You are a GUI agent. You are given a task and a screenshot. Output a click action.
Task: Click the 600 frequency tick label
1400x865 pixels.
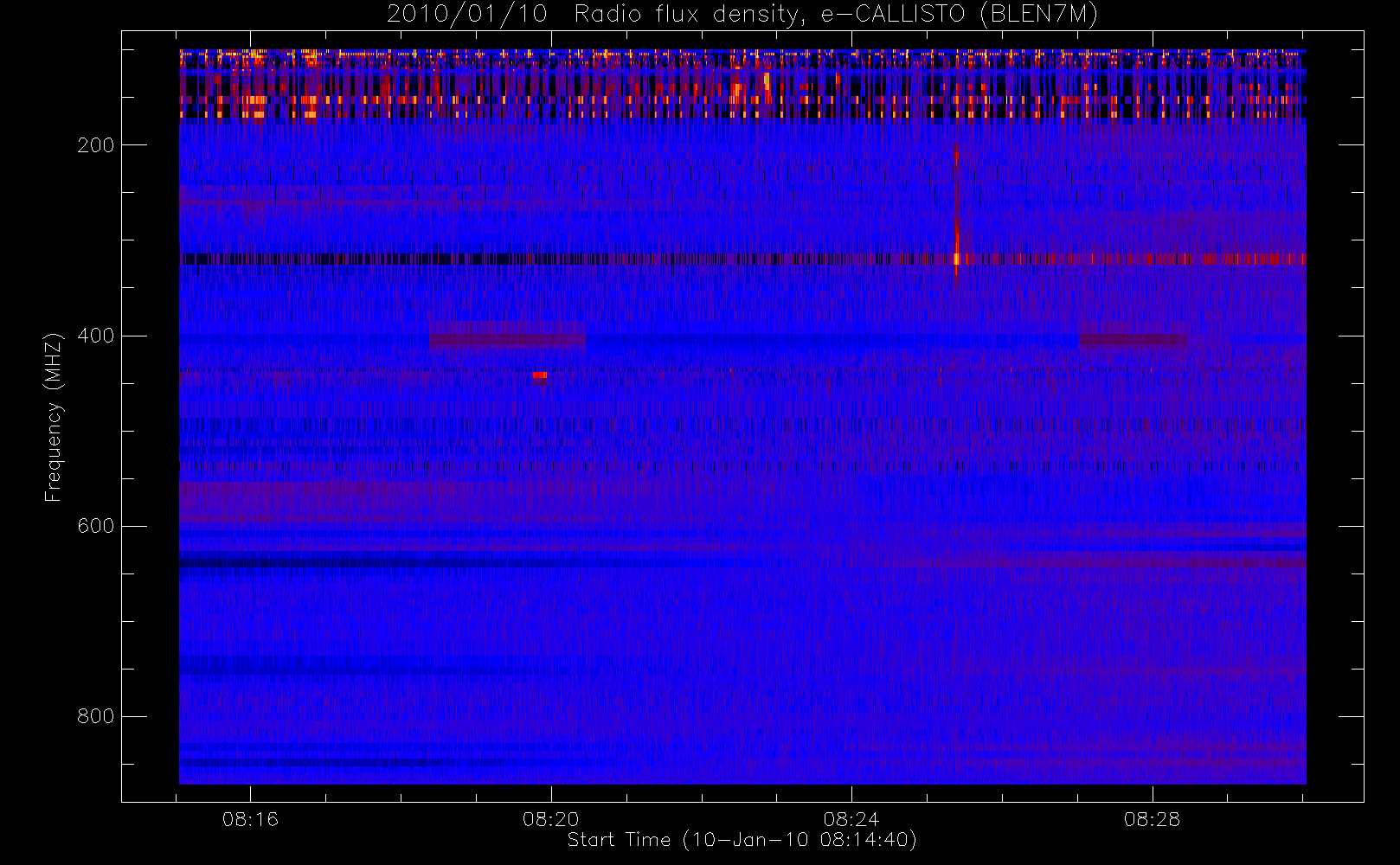click(96, 526)
